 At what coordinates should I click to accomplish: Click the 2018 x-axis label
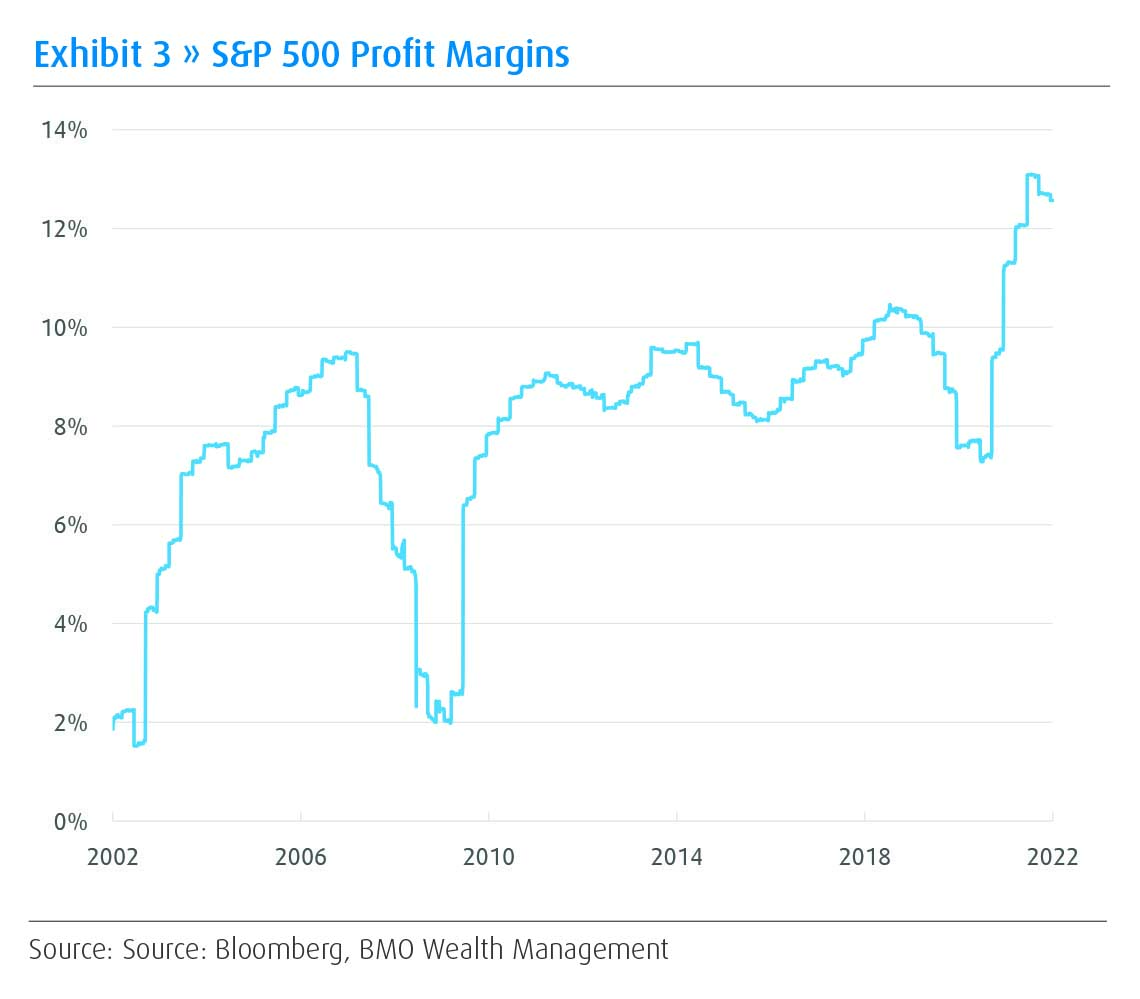(864, 857)
